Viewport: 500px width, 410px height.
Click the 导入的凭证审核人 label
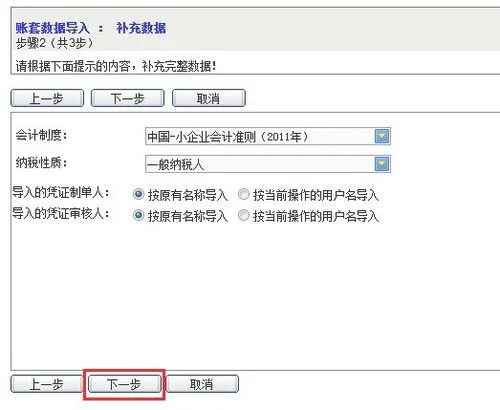pos(61,213)
